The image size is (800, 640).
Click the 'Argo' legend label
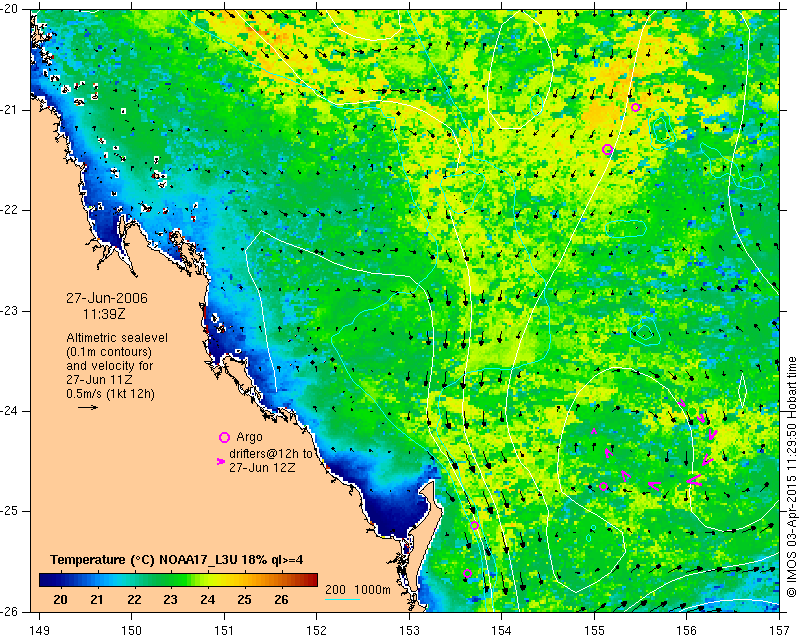pos(249,437)
